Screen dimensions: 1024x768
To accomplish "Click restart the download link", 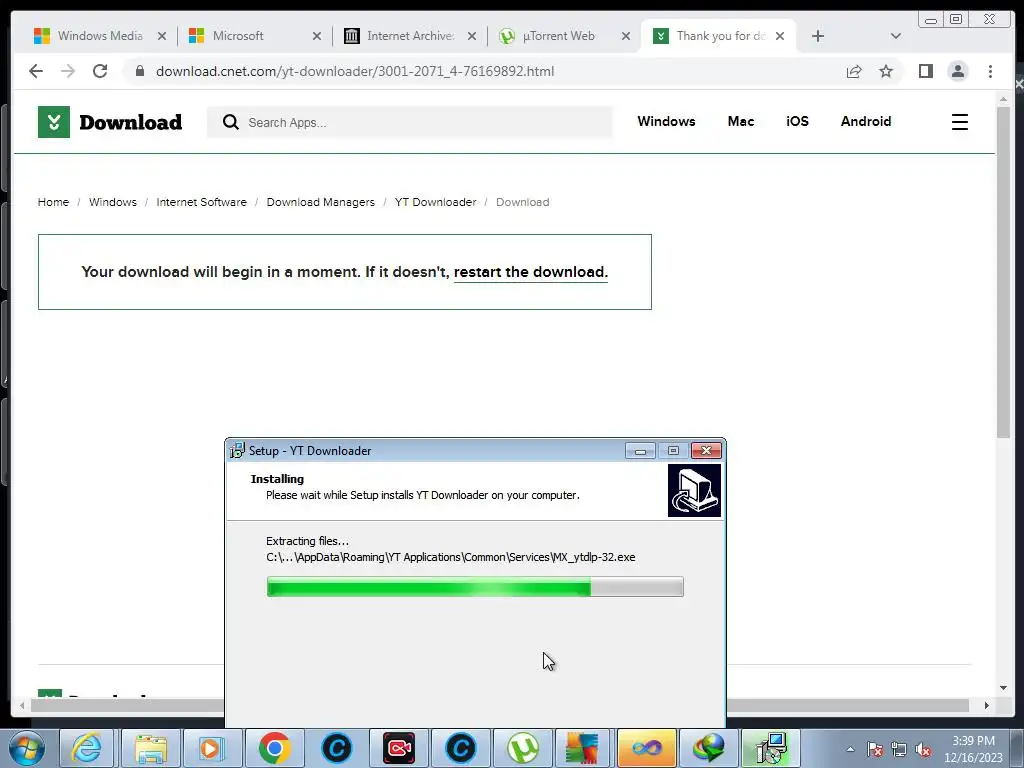I will coord(530,272).
